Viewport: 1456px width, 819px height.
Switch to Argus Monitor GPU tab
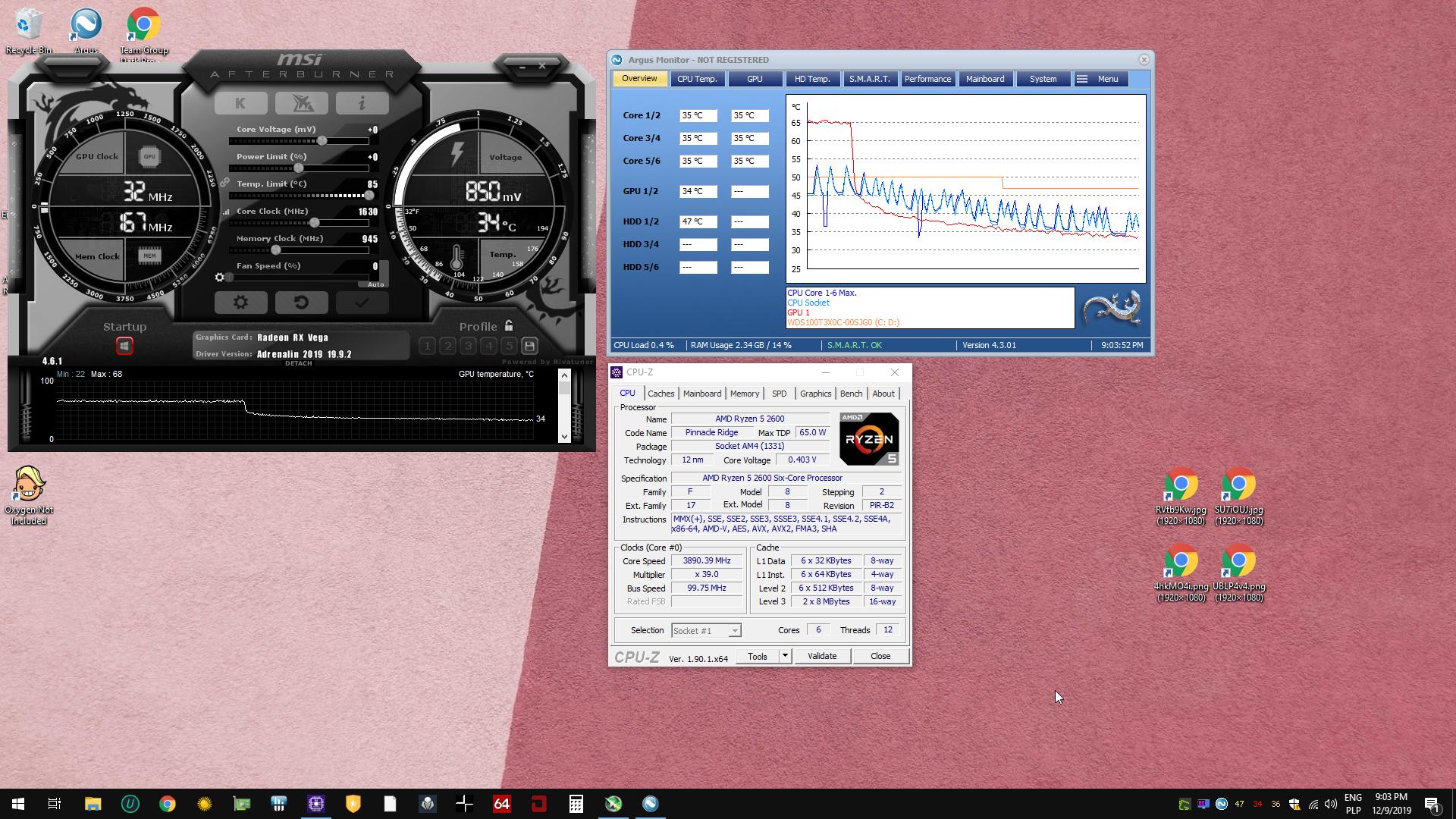755,79
